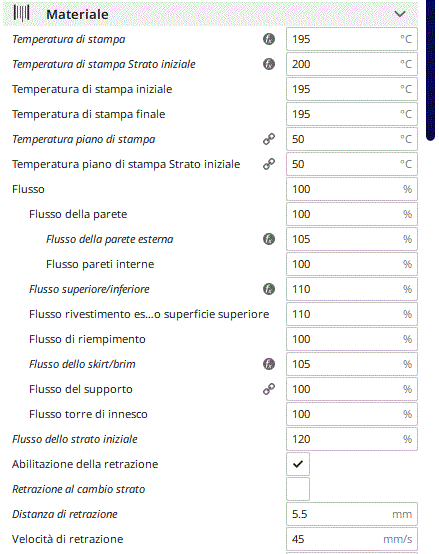Disable the Abilitazione della retrazione checkbox
This screenshot has width=439, height=554.
pyautogui.click(x=298, y=464)
